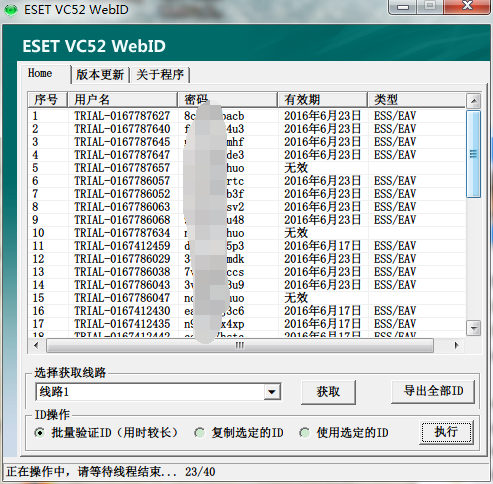Switch to the Home tab
Image resolution: width=493 pixels, height=484 pixels.
[x=45, y=73]
